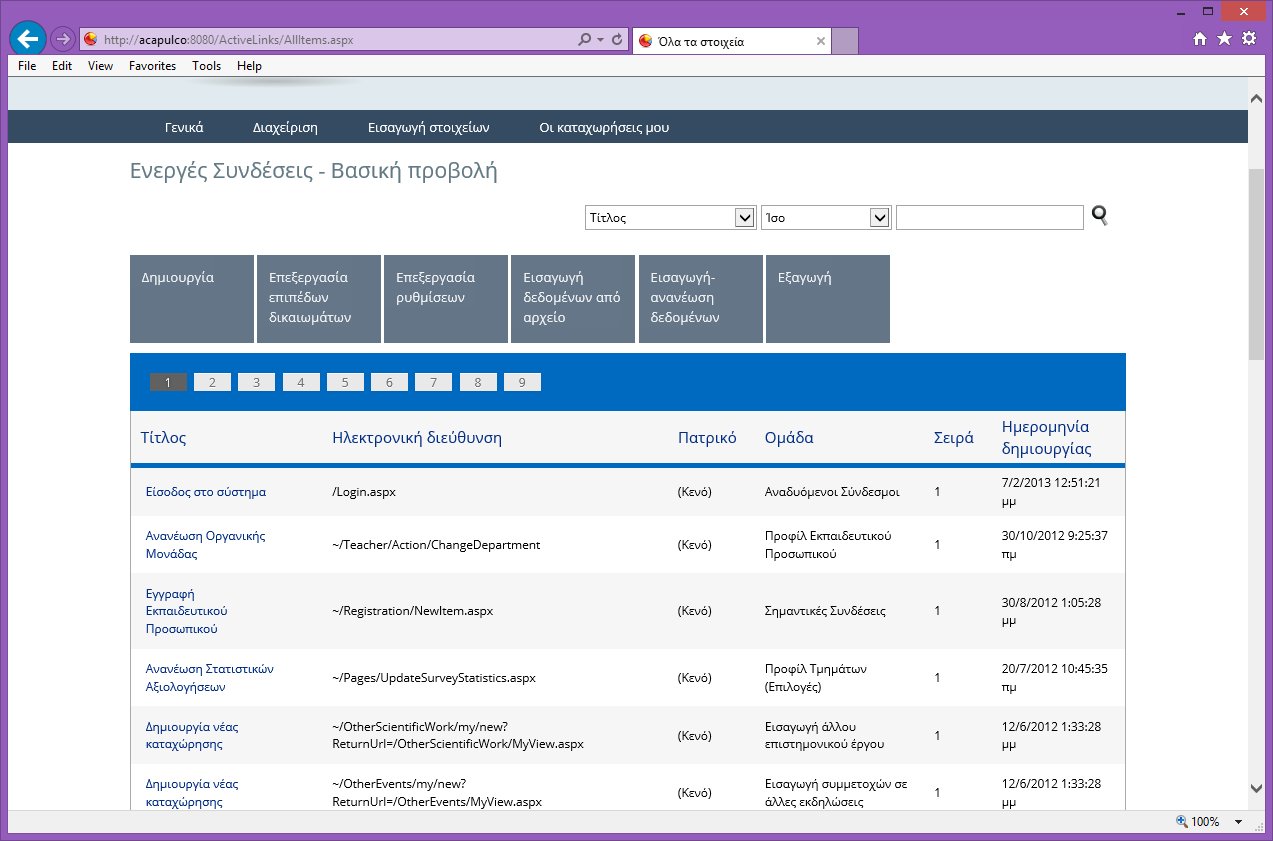Click the scrollbar down arrow
The height and width of the screenshot is (841, 1273).
[x=1256, y=788]
